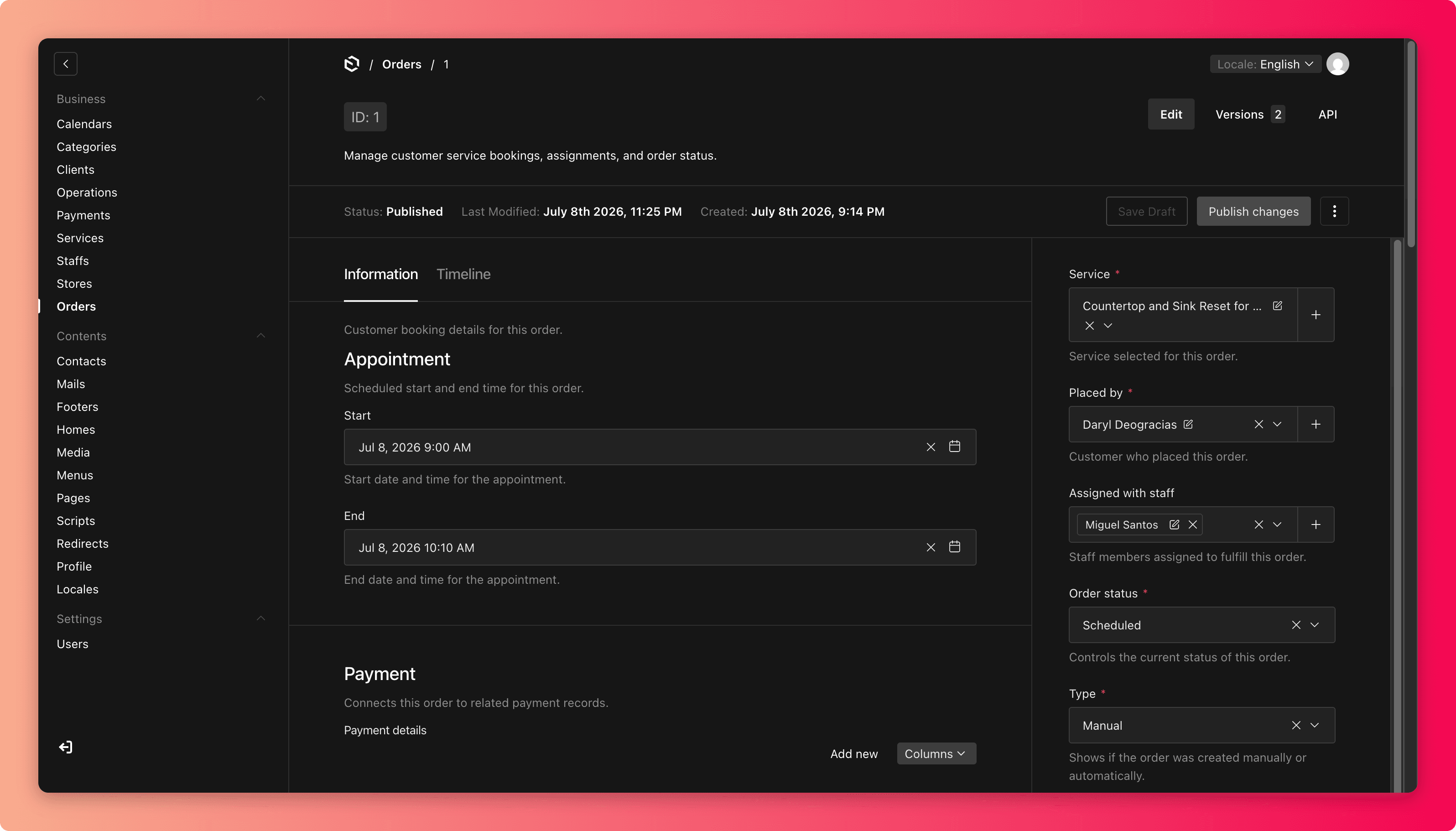Open the Assigned with staff dropdown chevron
Screen dimensions: 1456x831
coord(1277,525)
